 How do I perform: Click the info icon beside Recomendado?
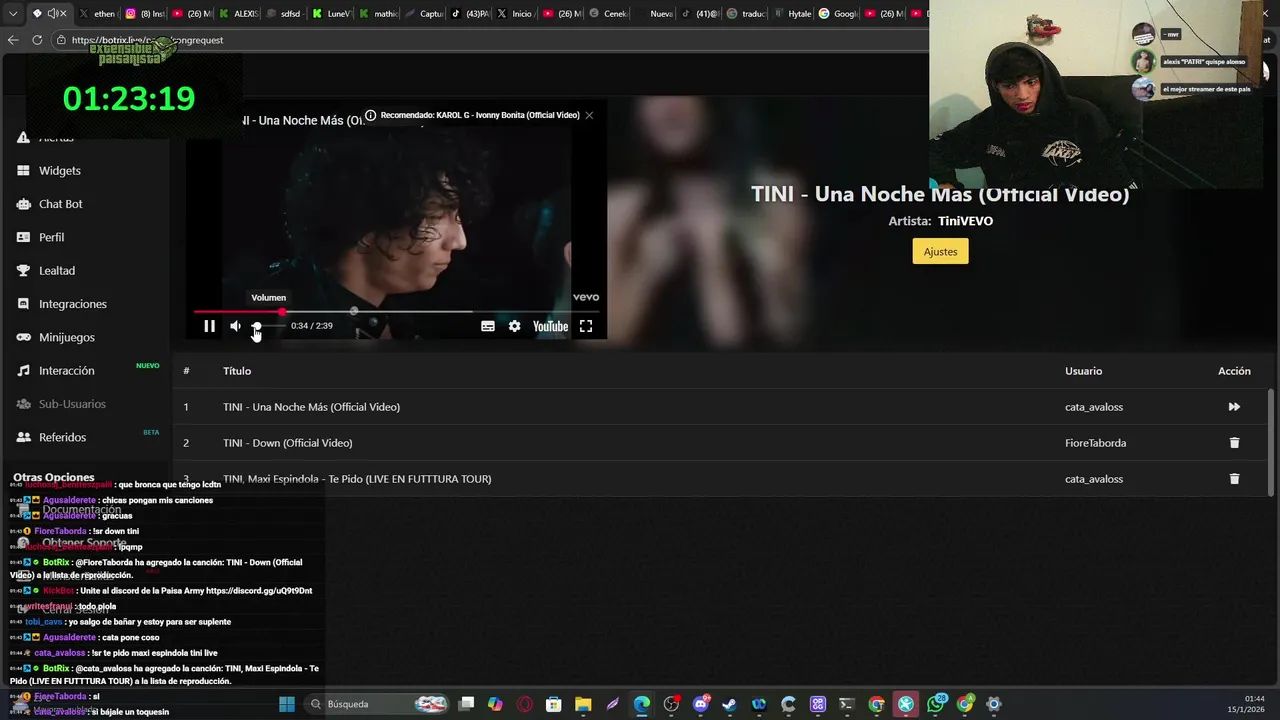point(370,115)
